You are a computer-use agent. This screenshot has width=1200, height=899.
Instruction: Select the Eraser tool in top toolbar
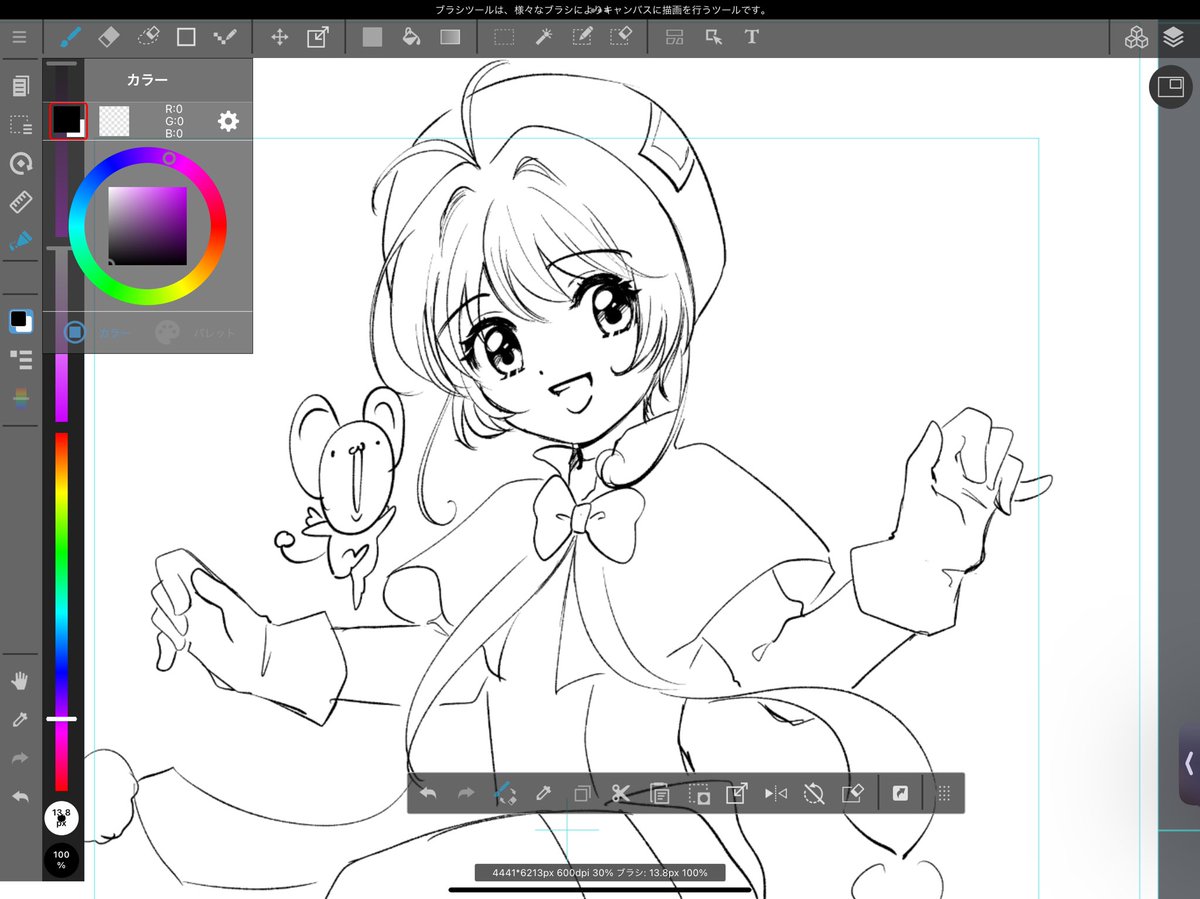pos(108,37)
